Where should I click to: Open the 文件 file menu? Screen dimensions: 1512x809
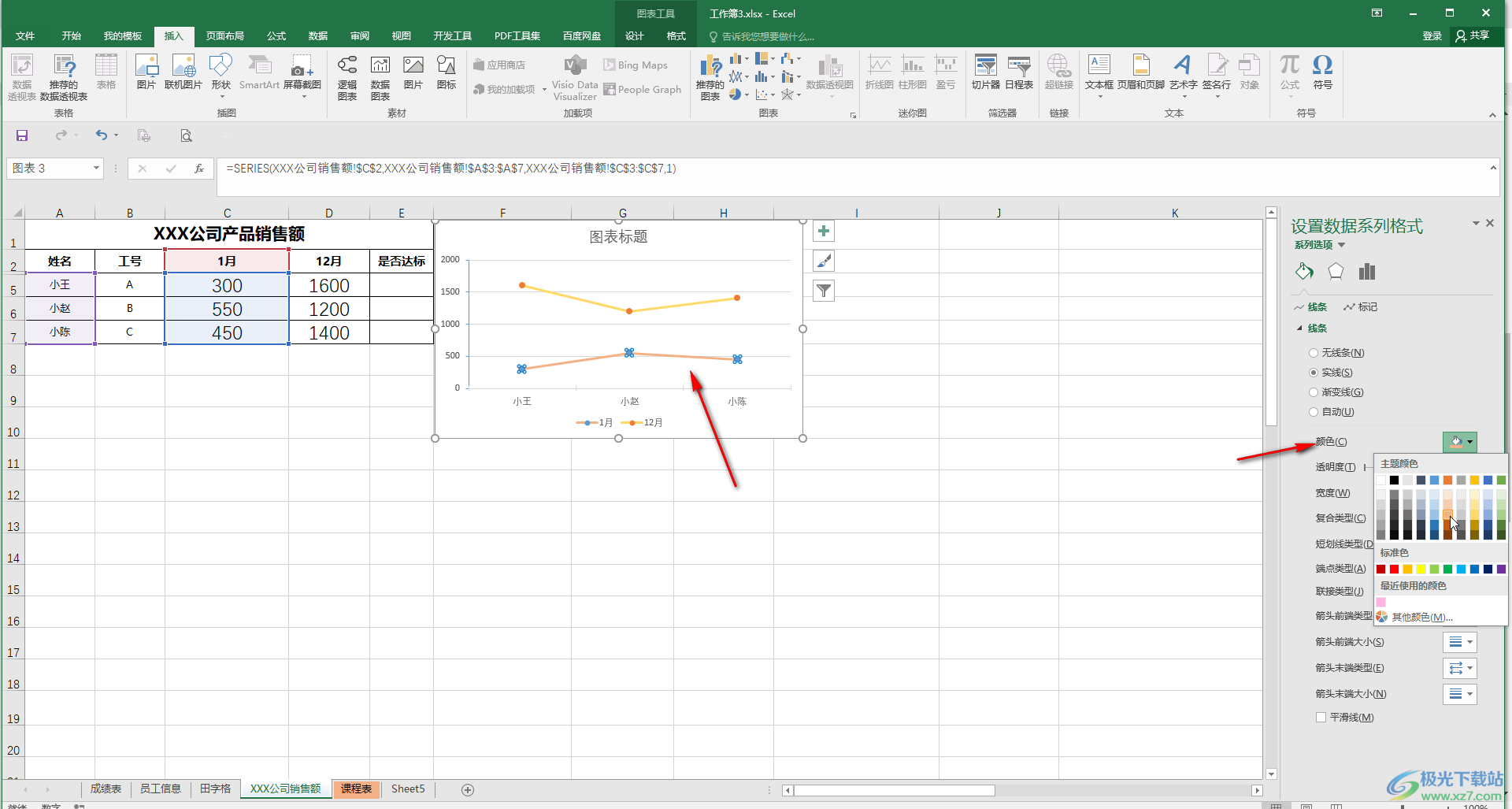(x=25, y=36)
